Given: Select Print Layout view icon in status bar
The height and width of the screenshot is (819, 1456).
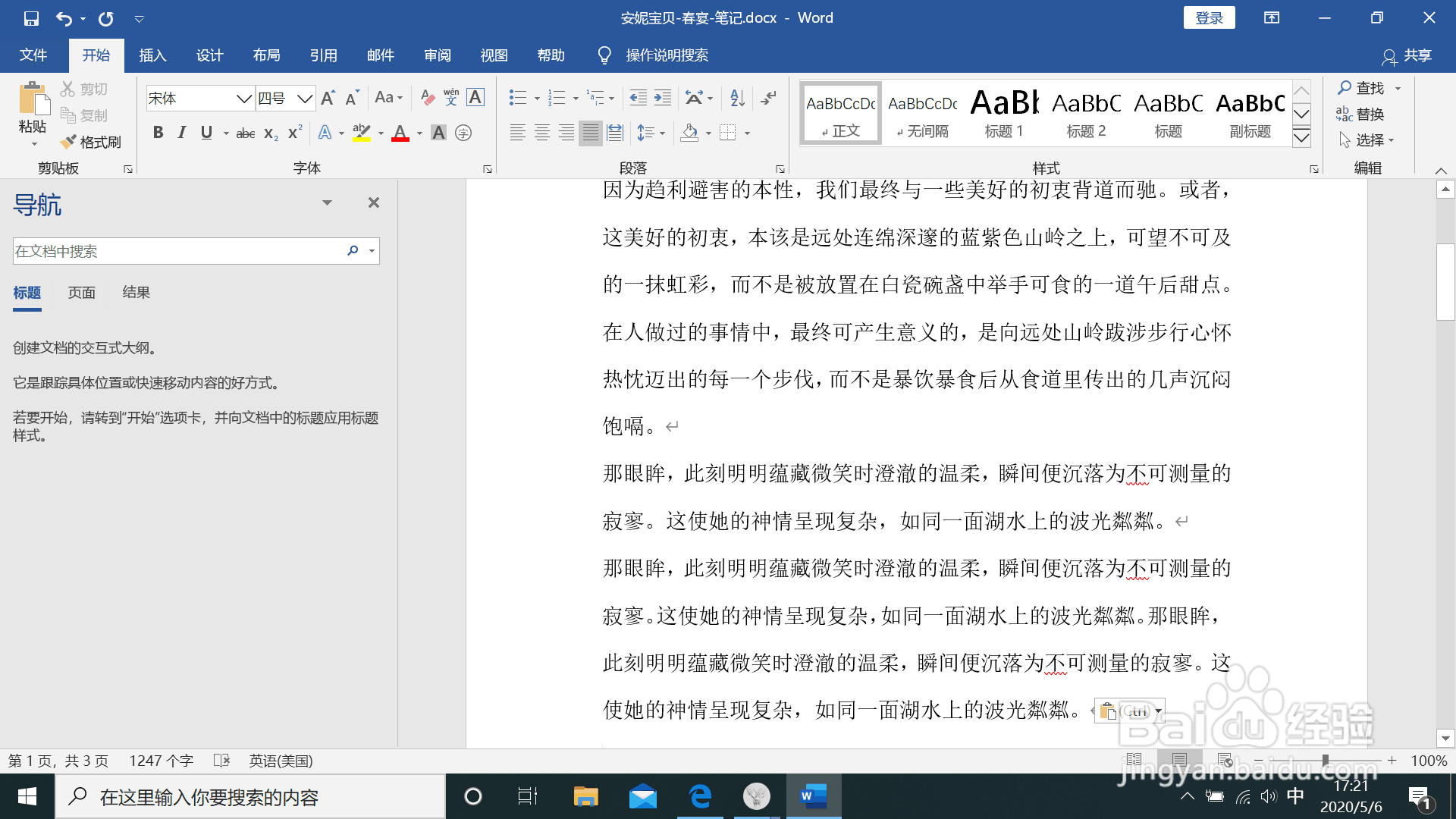Looking at the screenshot, I should tap(1179, 760).
